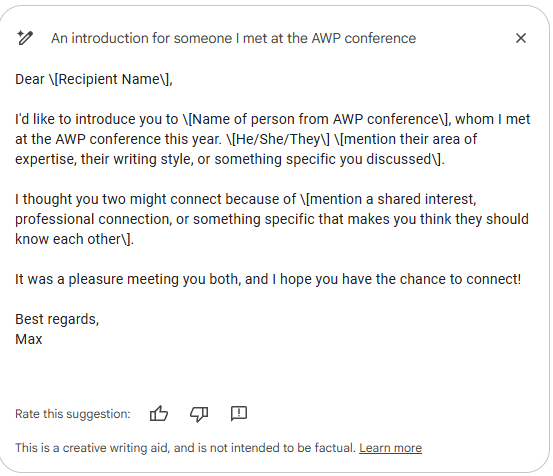Open the report feedback exclamation icon

[239, 414]
